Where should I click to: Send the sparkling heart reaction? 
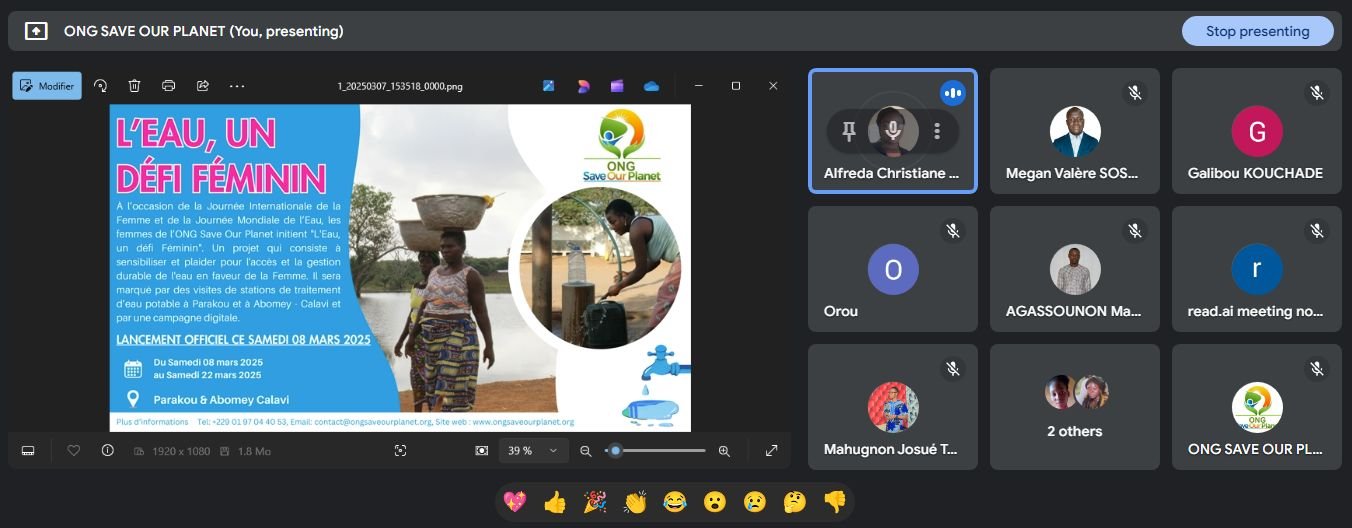(x=515, y=501)
